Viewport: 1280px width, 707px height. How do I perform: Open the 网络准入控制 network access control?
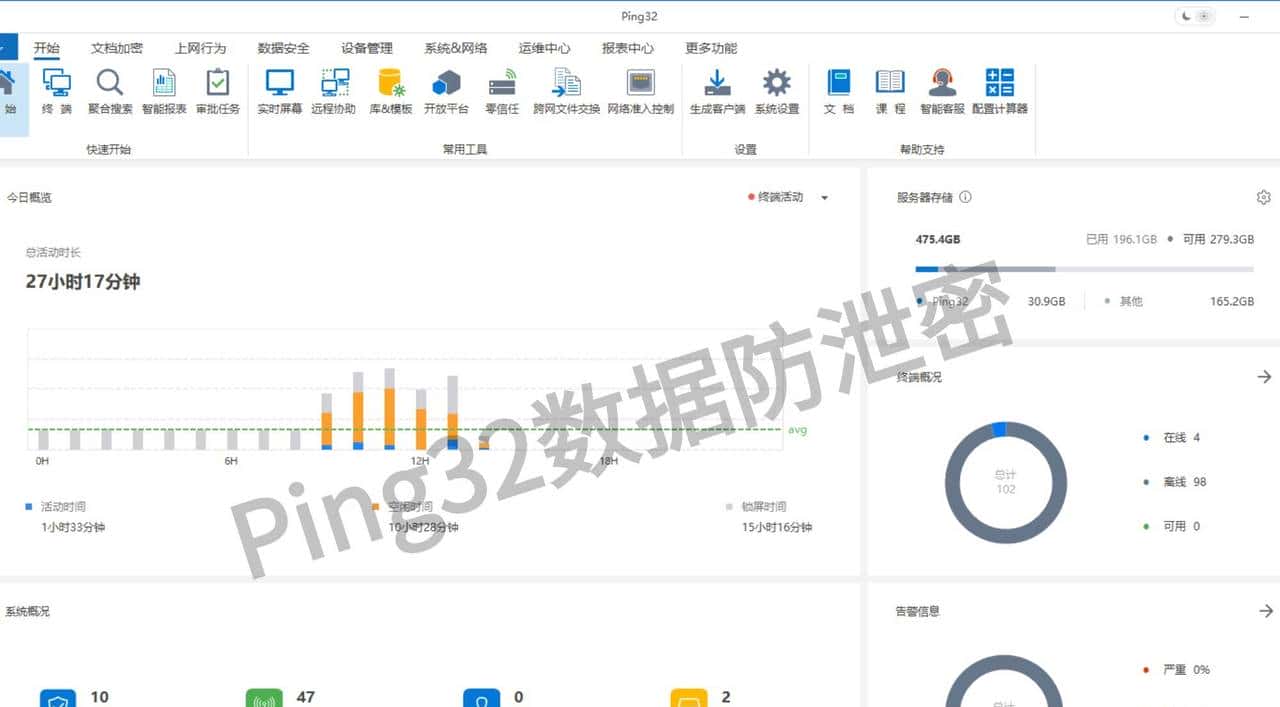[x=639, y=93]
